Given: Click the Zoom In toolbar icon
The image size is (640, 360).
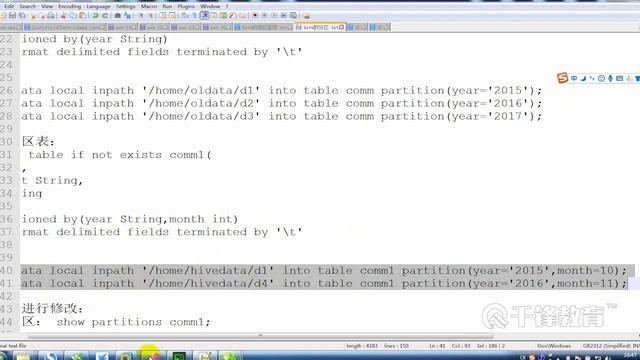Looking at the screenshot, I should (141, 16).
